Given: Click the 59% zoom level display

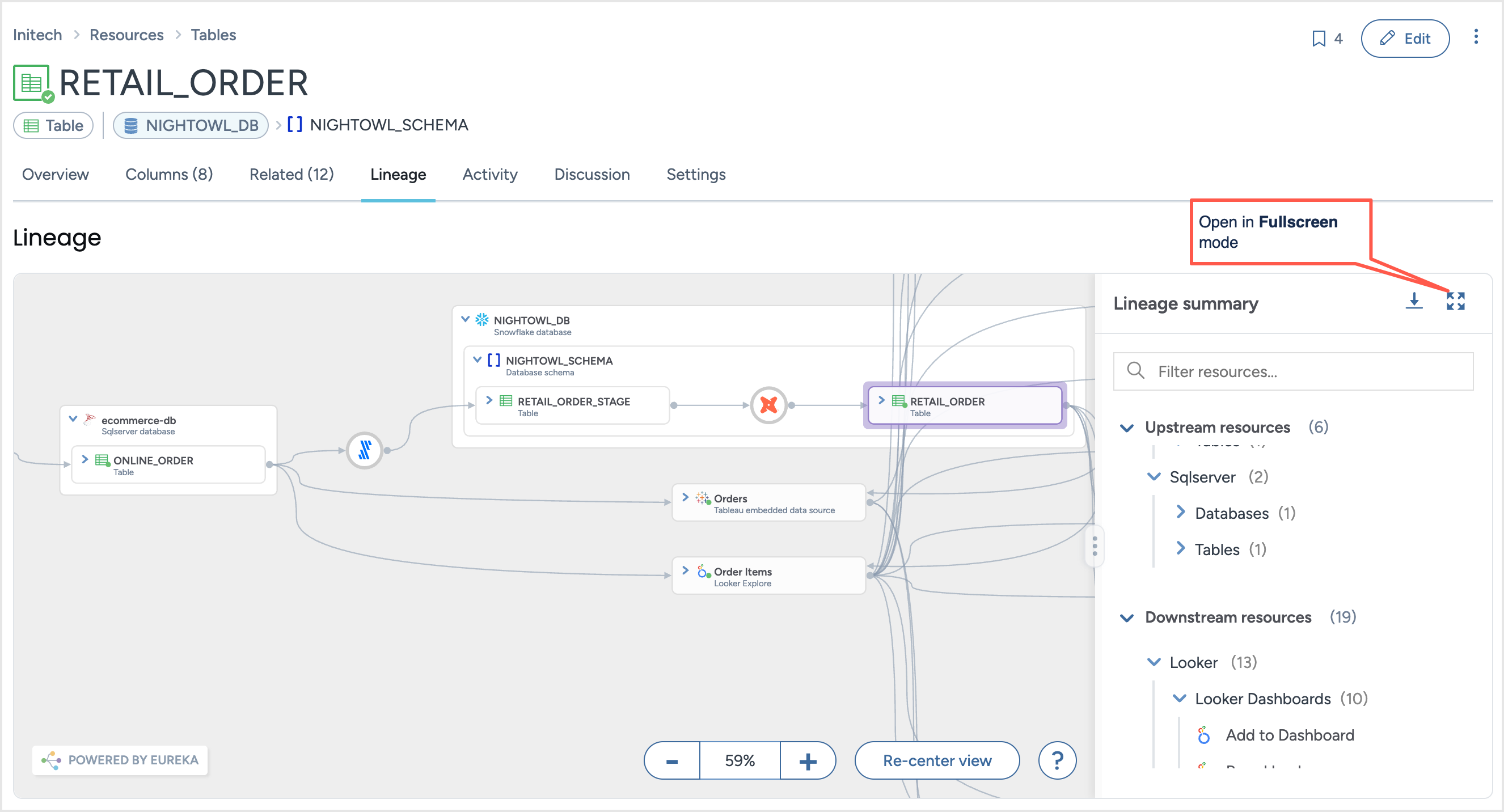Looking at the screenshot, I should [740, 760].
